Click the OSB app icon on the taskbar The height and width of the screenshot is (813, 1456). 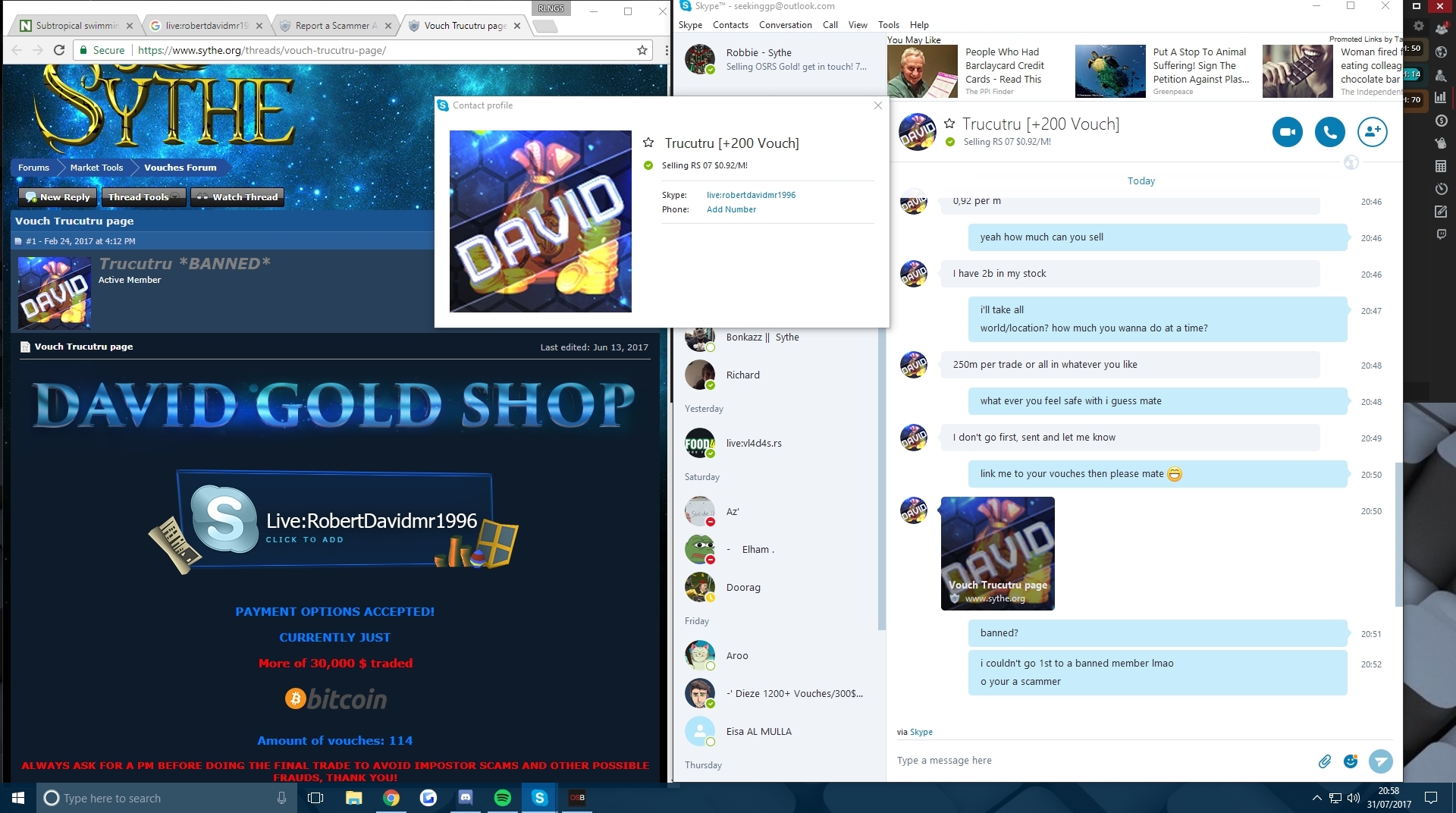point(576,798)
